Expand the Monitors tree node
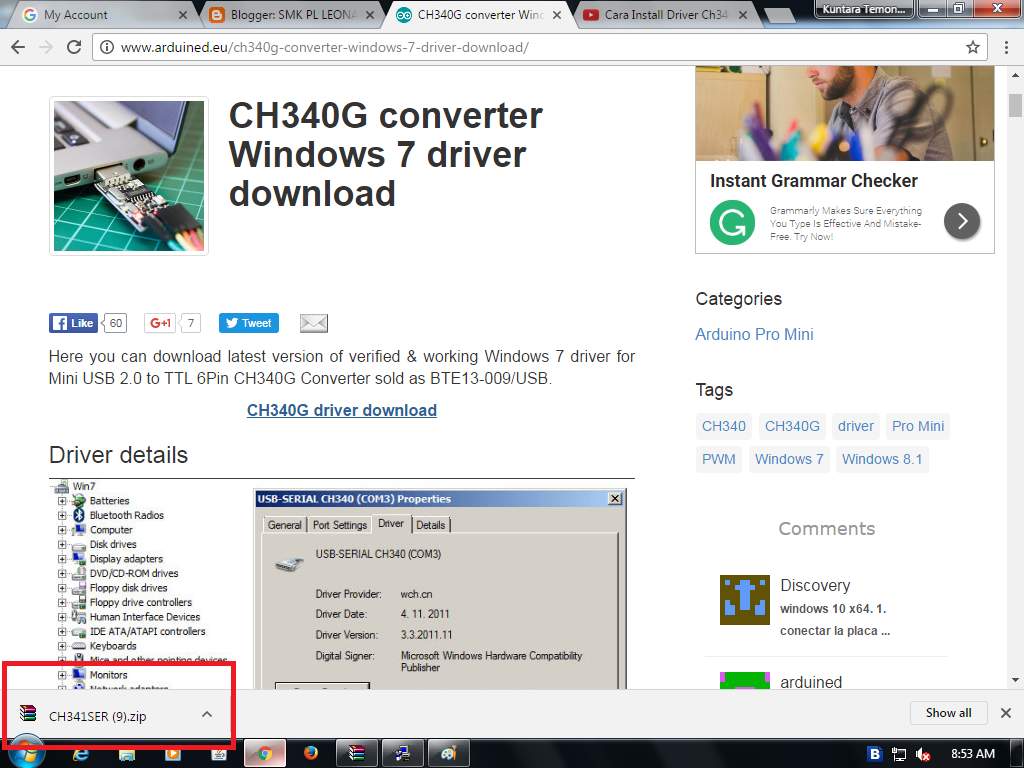Image resolution: width=1024 pixels, height=768 pixels. pos(62,675)
